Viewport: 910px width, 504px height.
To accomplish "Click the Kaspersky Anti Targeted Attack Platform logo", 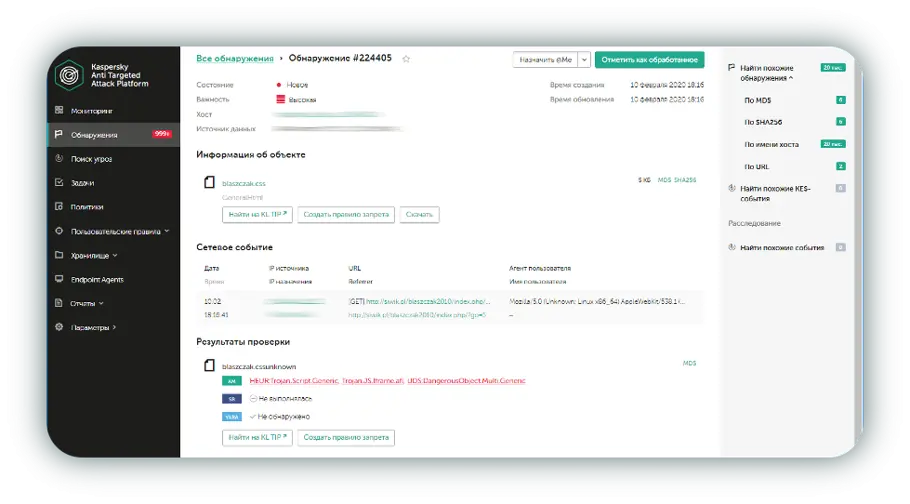I will tap(69, 75).
